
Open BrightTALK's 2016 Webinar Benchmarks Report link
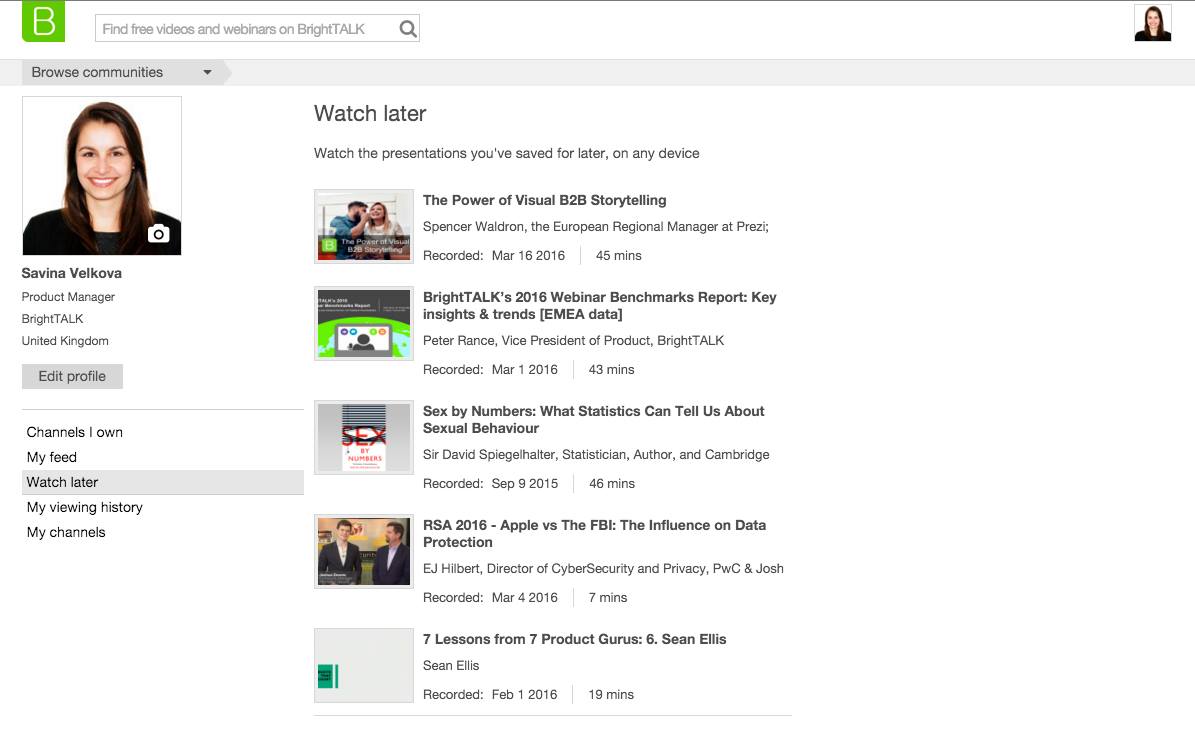tap(599, 306)
